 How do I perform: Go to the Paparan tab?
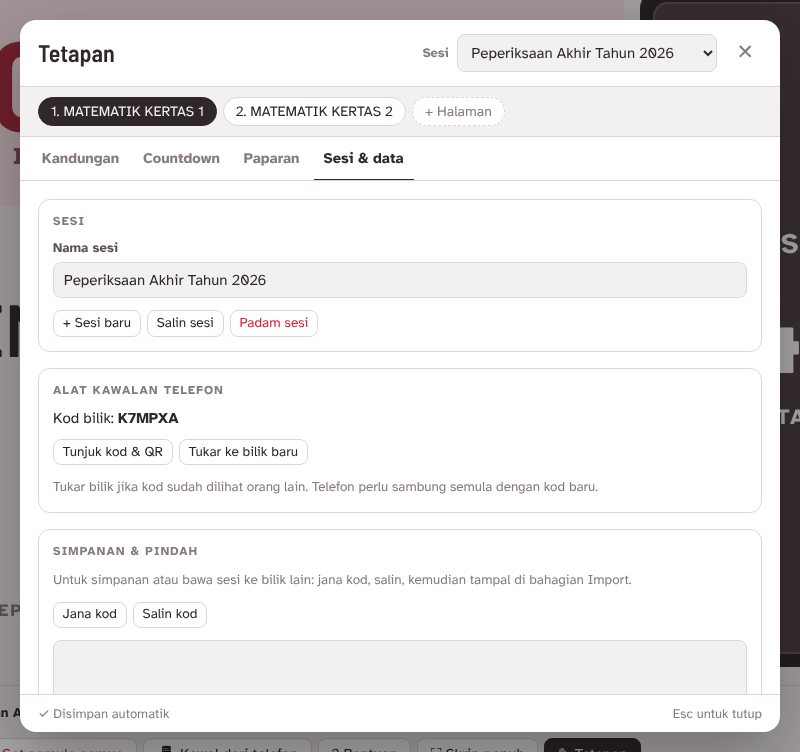pyautogui.click(x=271, y=158)
